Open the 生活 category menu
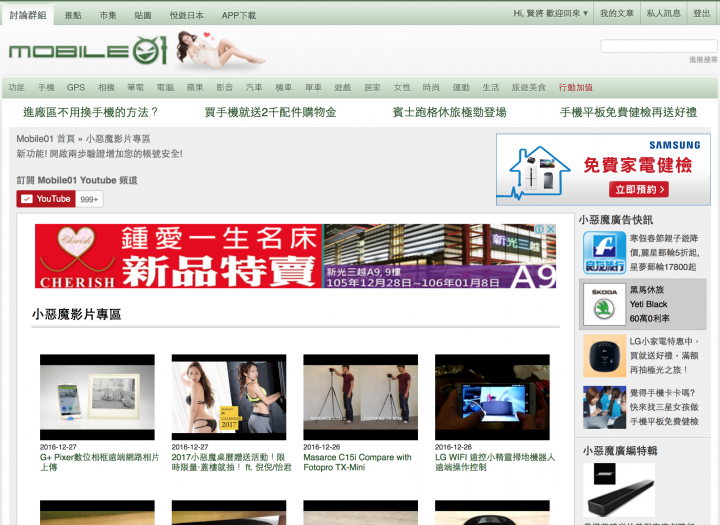The width and height of the screenshot is (720, 525). coord(490,87)
